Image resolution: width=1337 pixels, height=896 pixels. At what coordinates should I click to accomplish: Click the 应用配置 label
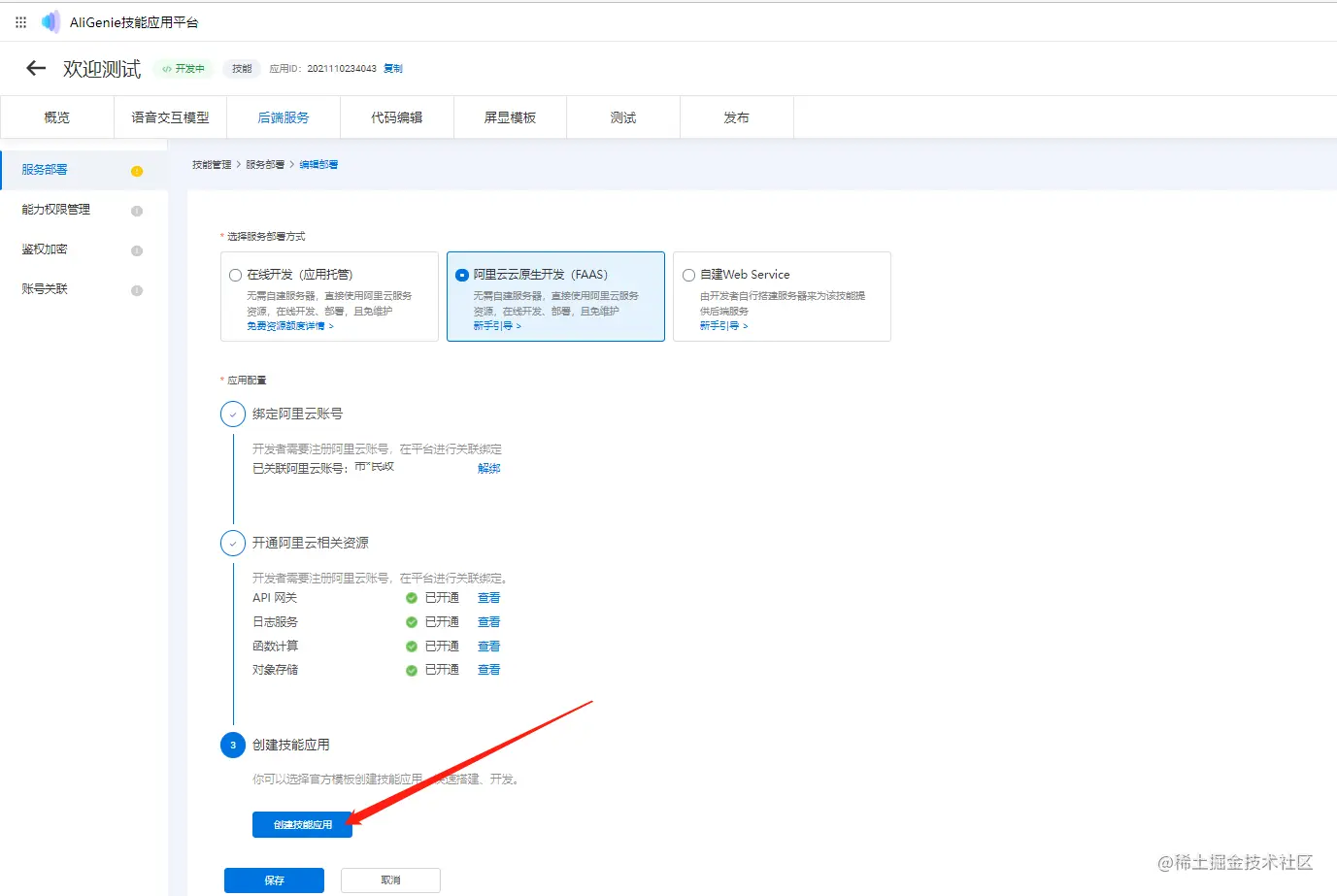[x=247, y=381]
